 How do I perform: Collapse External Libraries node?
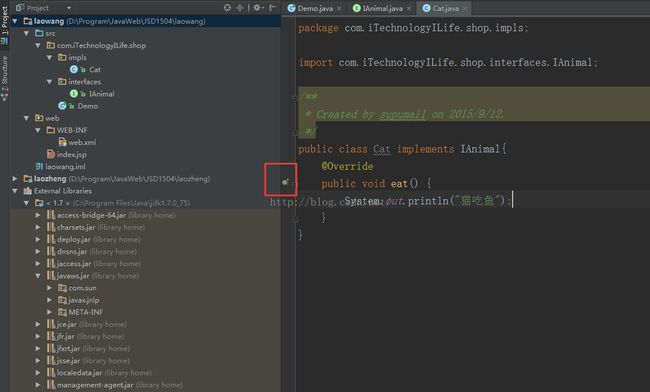click(x=15, y=191)
